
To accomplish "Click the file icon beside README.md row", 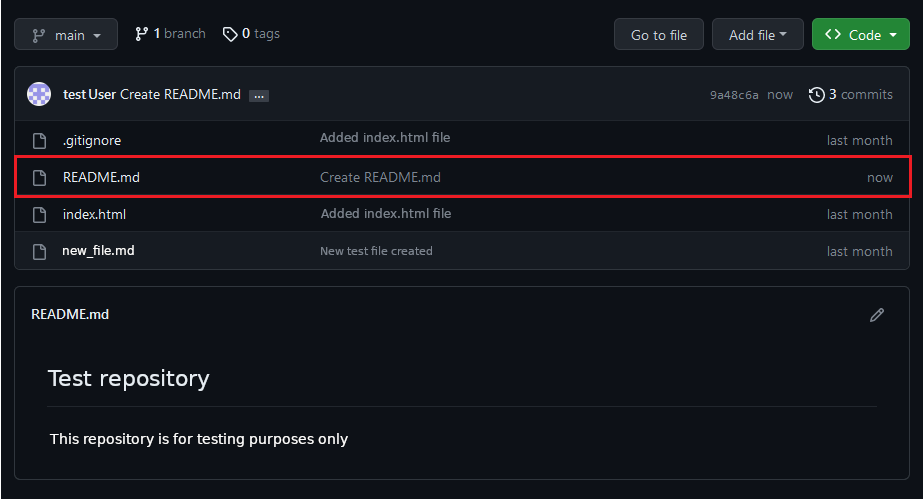I will 40,177.
